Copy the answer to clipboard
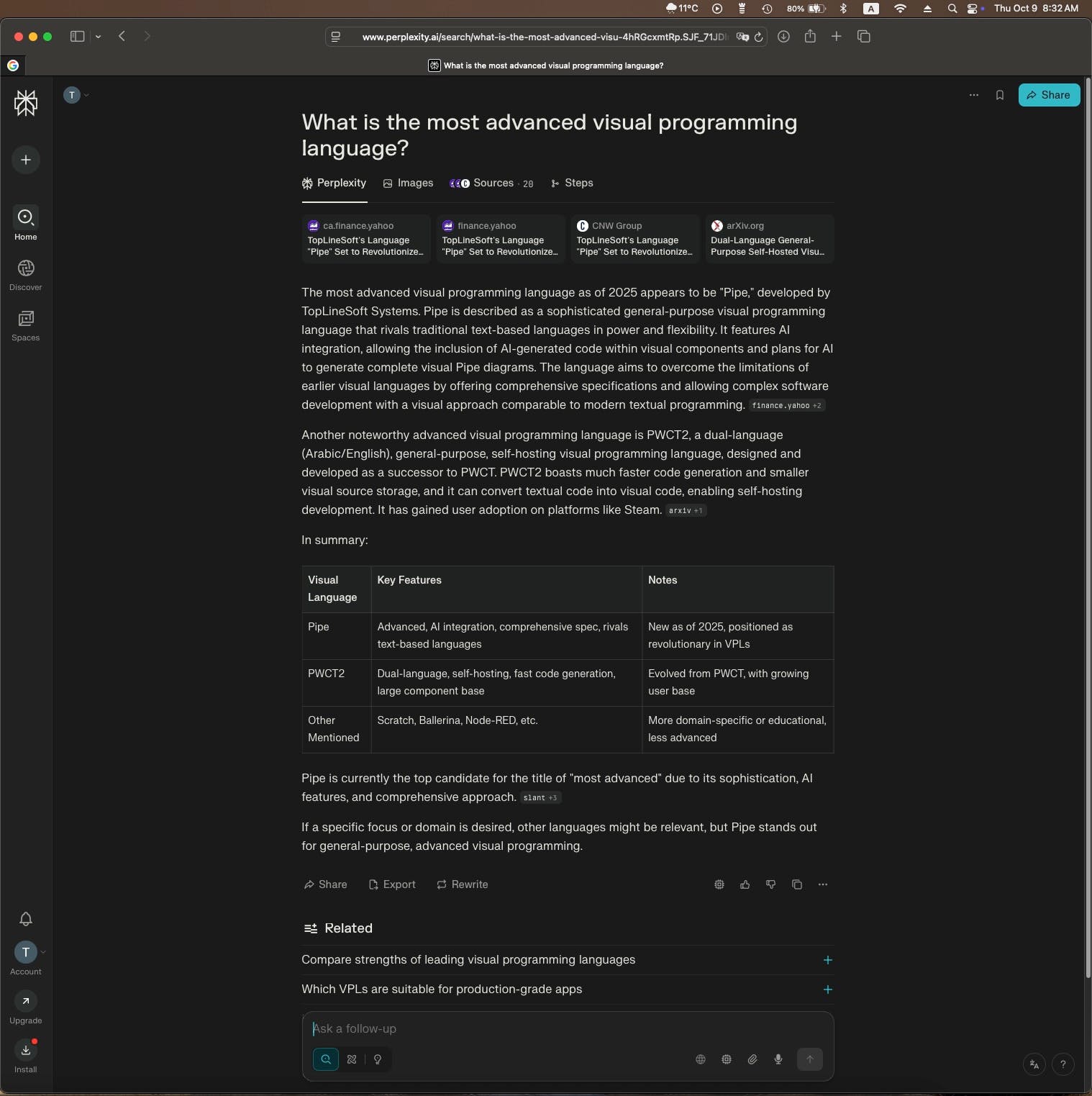Screen dimensions: 1092x1096 [797, 884]
